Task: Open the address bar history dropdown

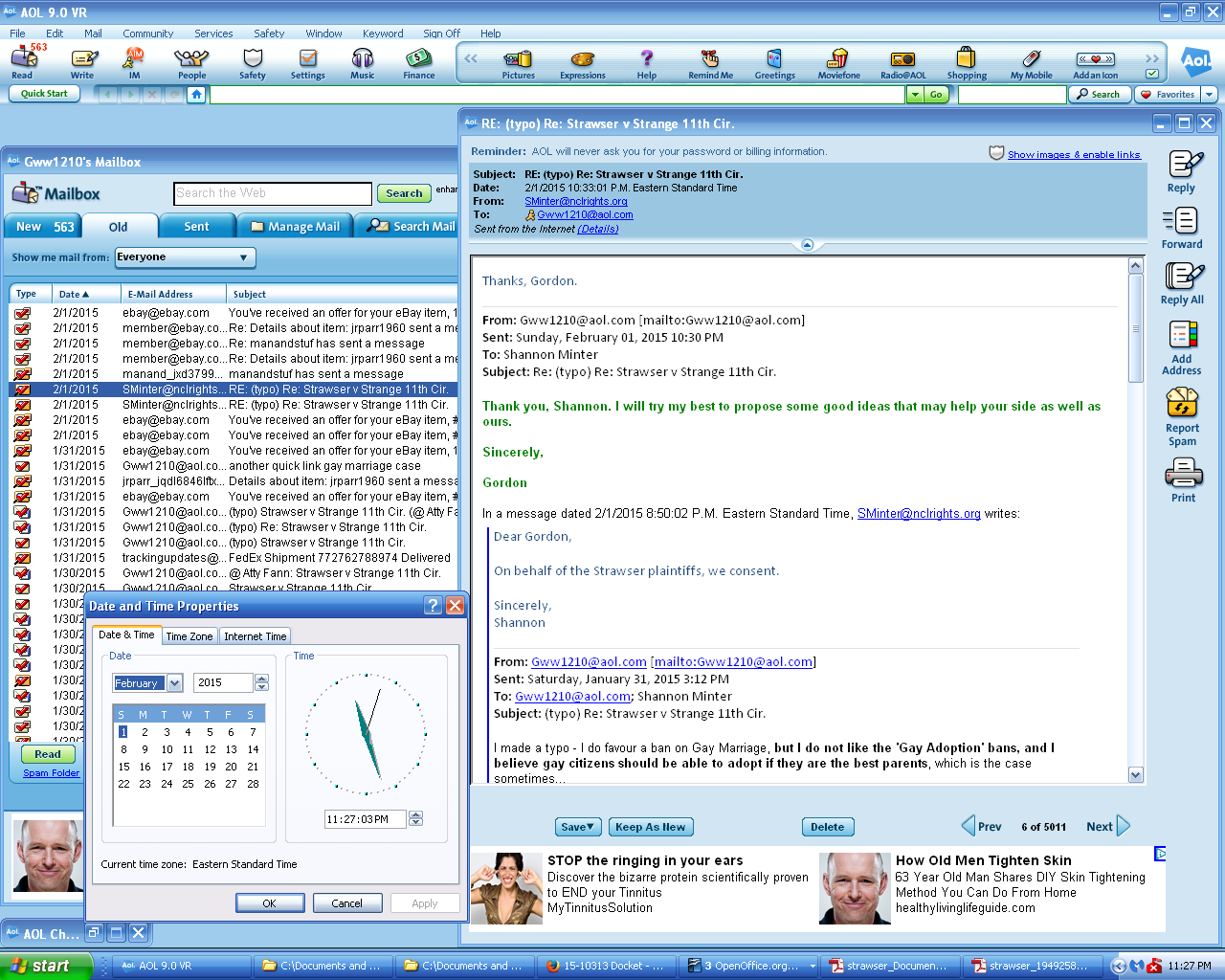Action: pos(915,94)
